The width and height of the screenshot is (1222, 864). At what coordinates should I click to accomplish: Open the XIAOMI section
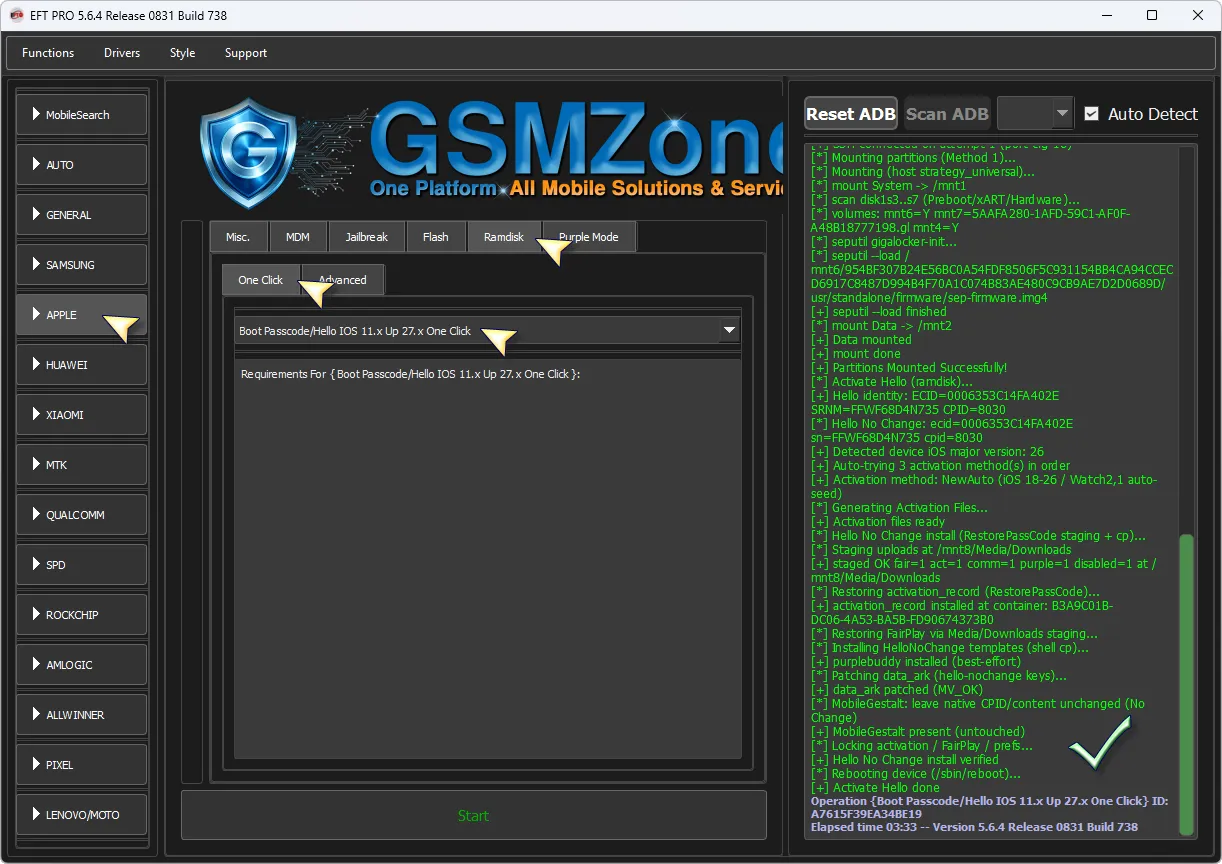tap(82, 415)
